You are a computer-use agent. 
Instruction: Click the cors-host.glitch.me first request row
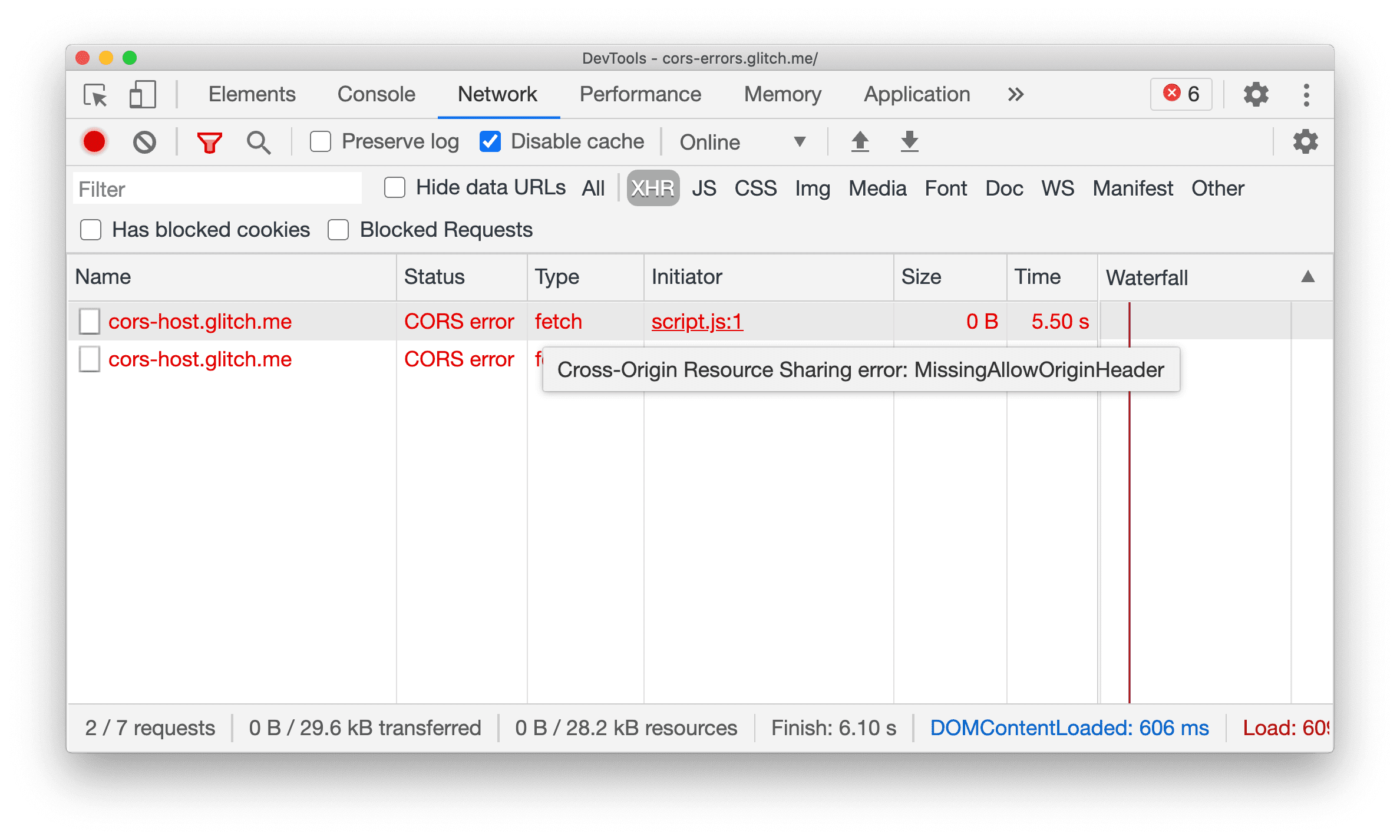click(200, 321)
